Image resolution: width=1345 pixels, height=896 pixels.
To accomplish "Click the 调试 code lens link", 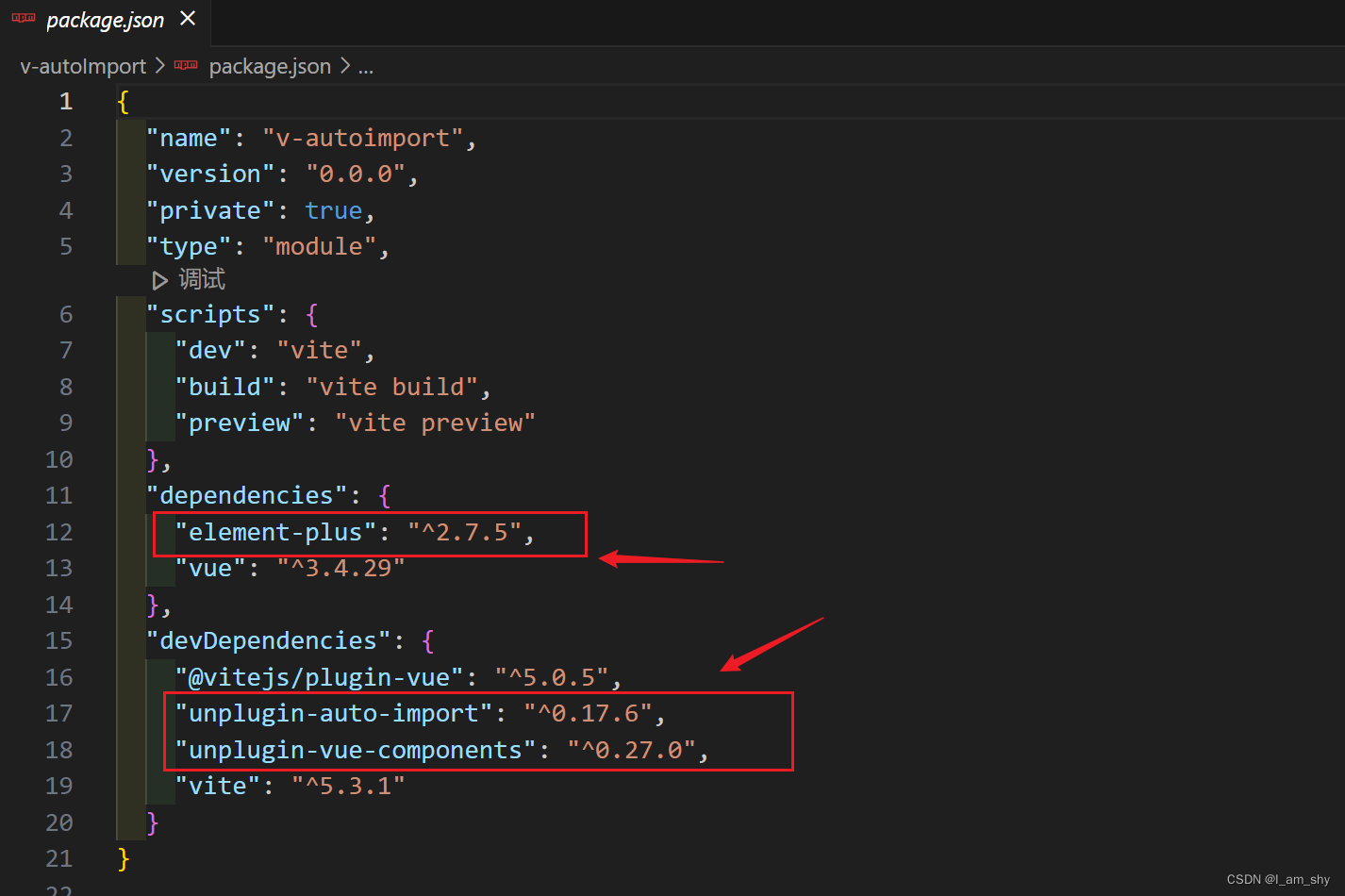I will 202,279.
